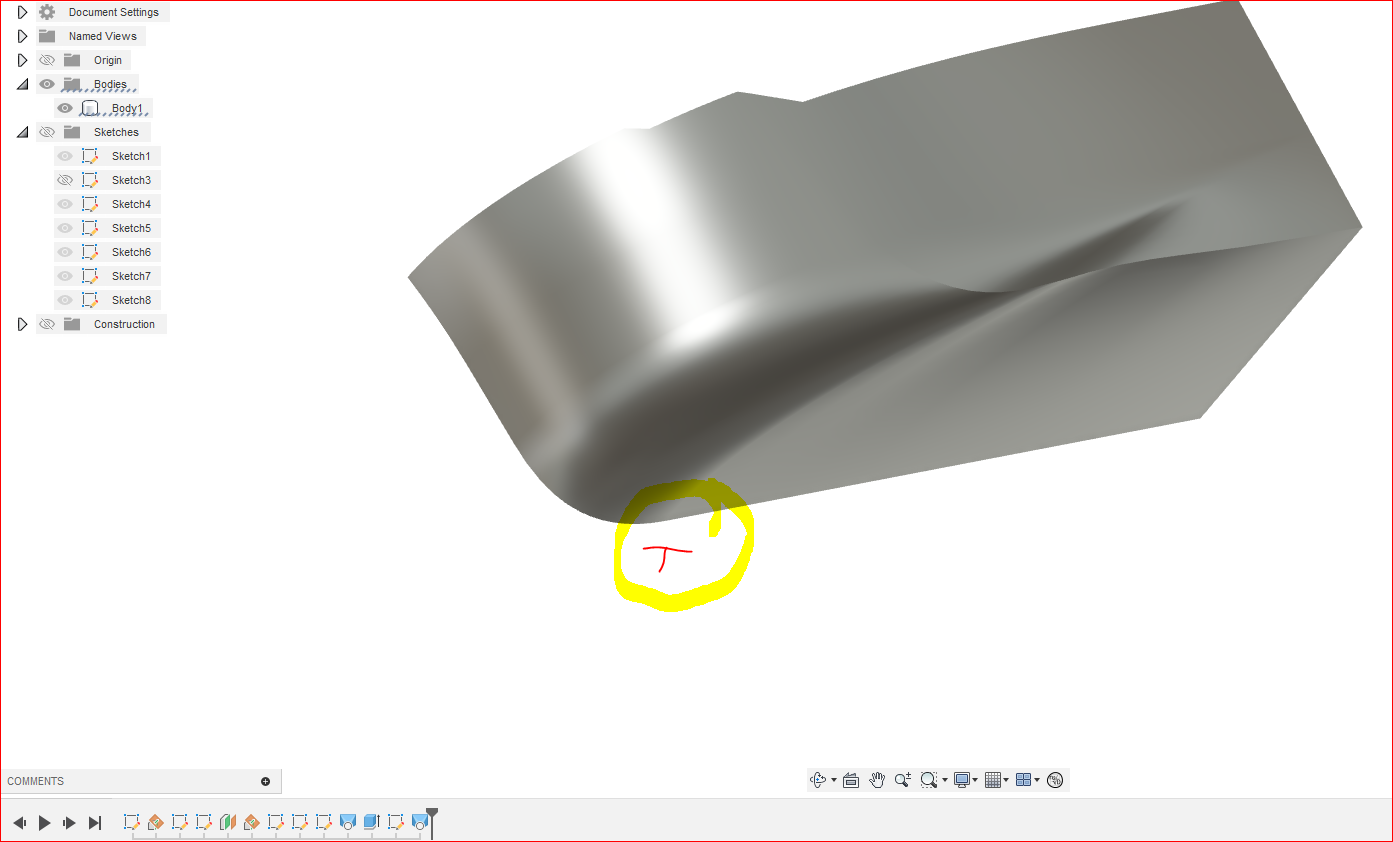Viewport: 1393px width, 842px height.
Task: Click the Look At icon
Action: point(851,779)
